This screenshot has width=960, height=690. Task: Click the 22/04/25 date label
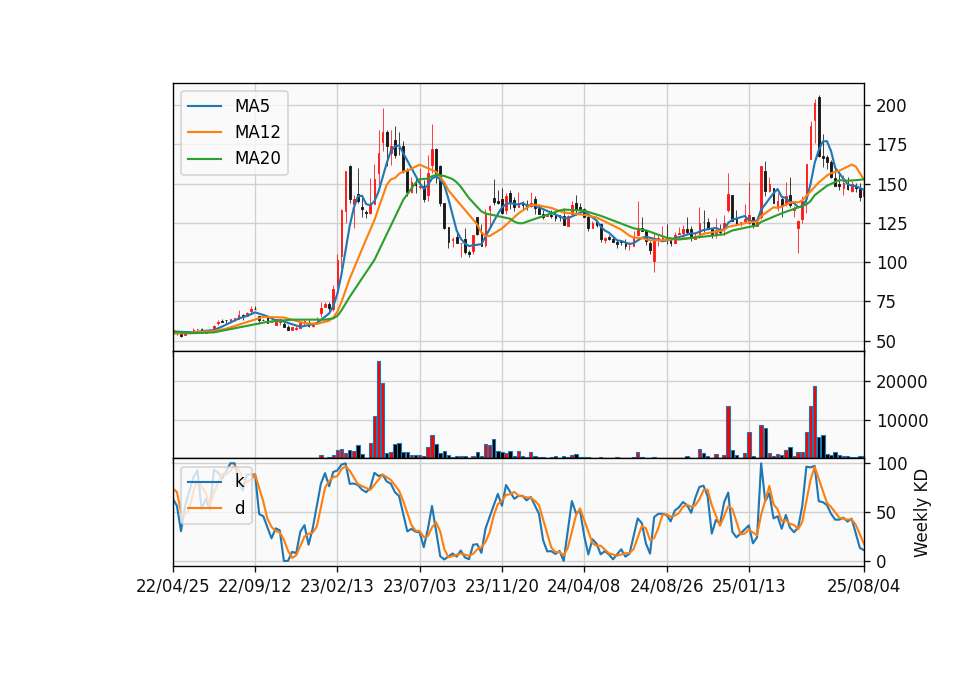point(173,586)
